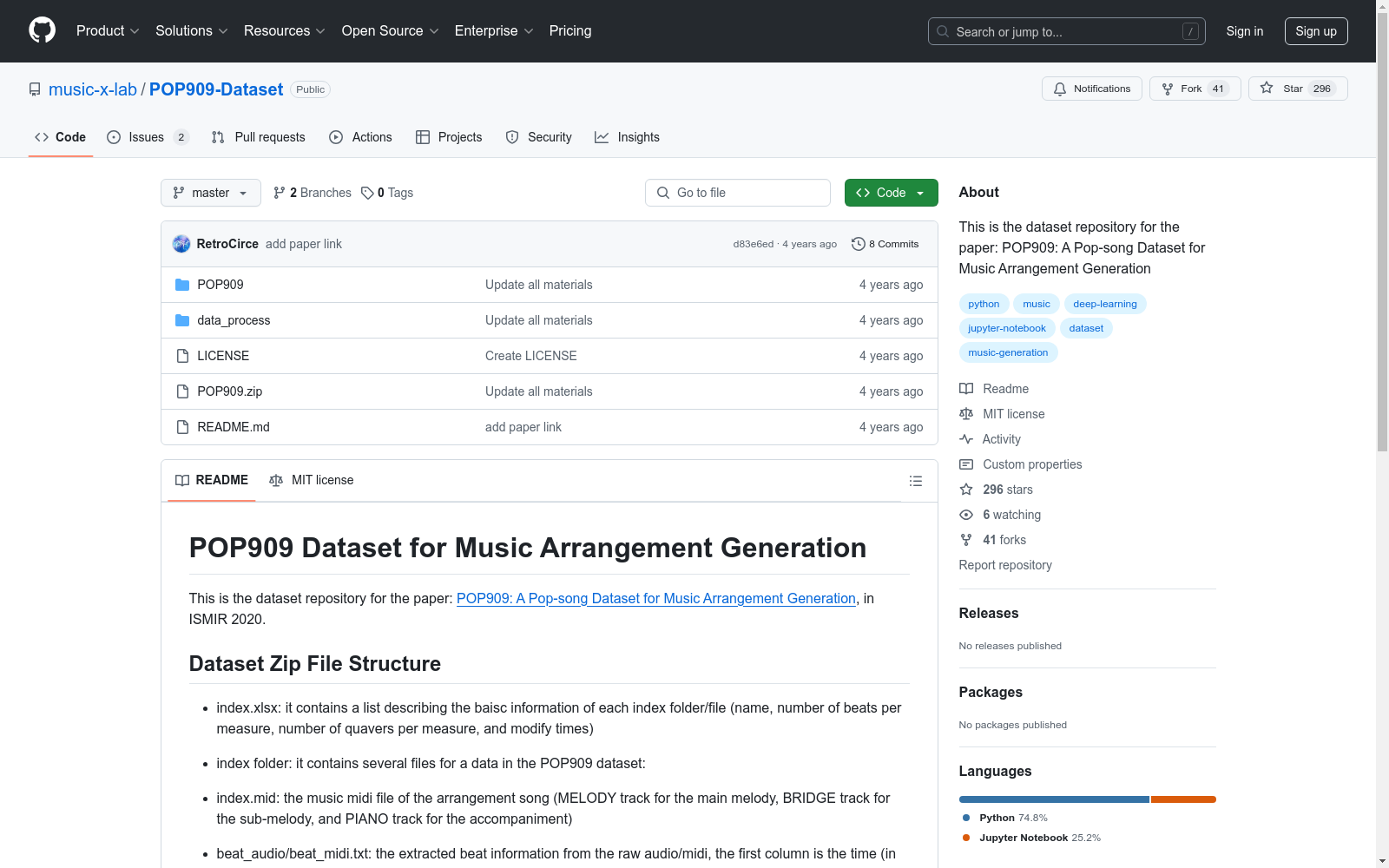The width and height of the screenshot is (1389, 868).
Task: Select the Code tab
Action: (x=61, y=137)
